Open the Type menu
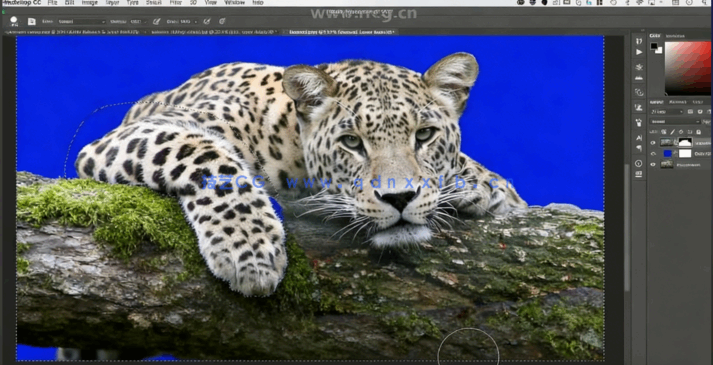Image resolution: width=713 pixels, height=365 pixels. pos(132,2)
